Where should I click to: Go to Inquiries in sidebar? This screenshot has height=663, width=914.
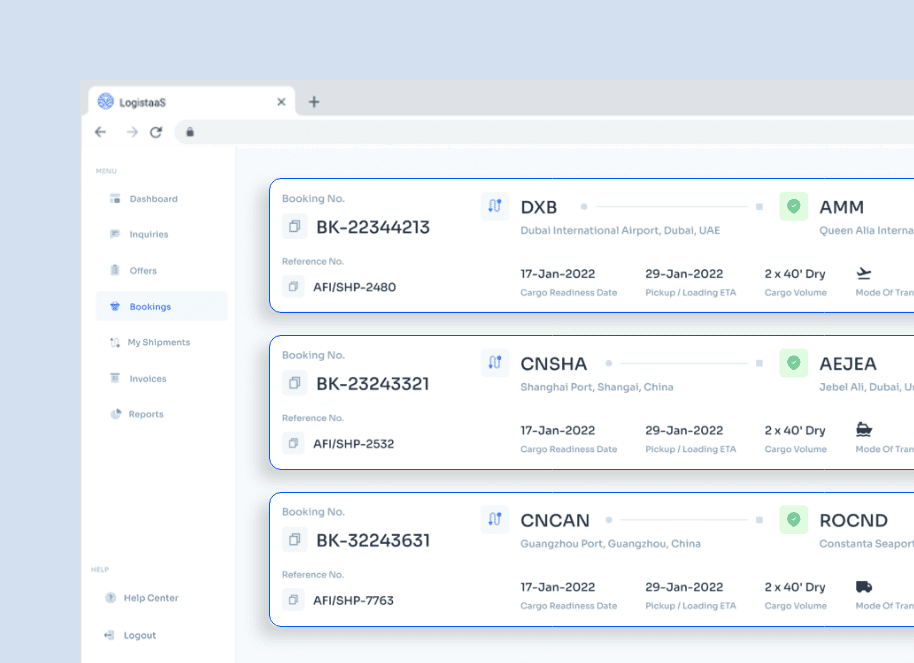(x=148, y=235)
